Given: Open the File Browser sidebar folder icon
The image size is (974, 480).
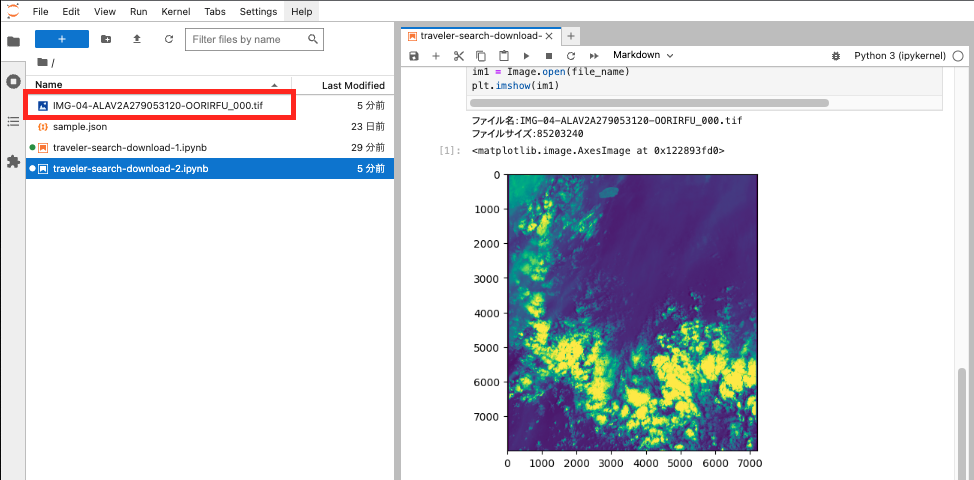Looking at the screenshot, I should (x=13, y=42).
